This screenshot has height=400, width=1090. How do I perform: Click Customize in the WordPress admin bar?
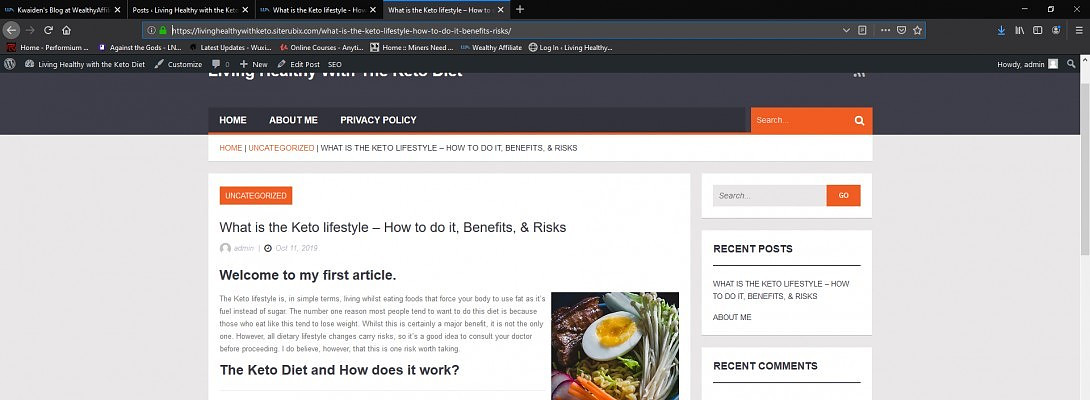pos(178,64)
